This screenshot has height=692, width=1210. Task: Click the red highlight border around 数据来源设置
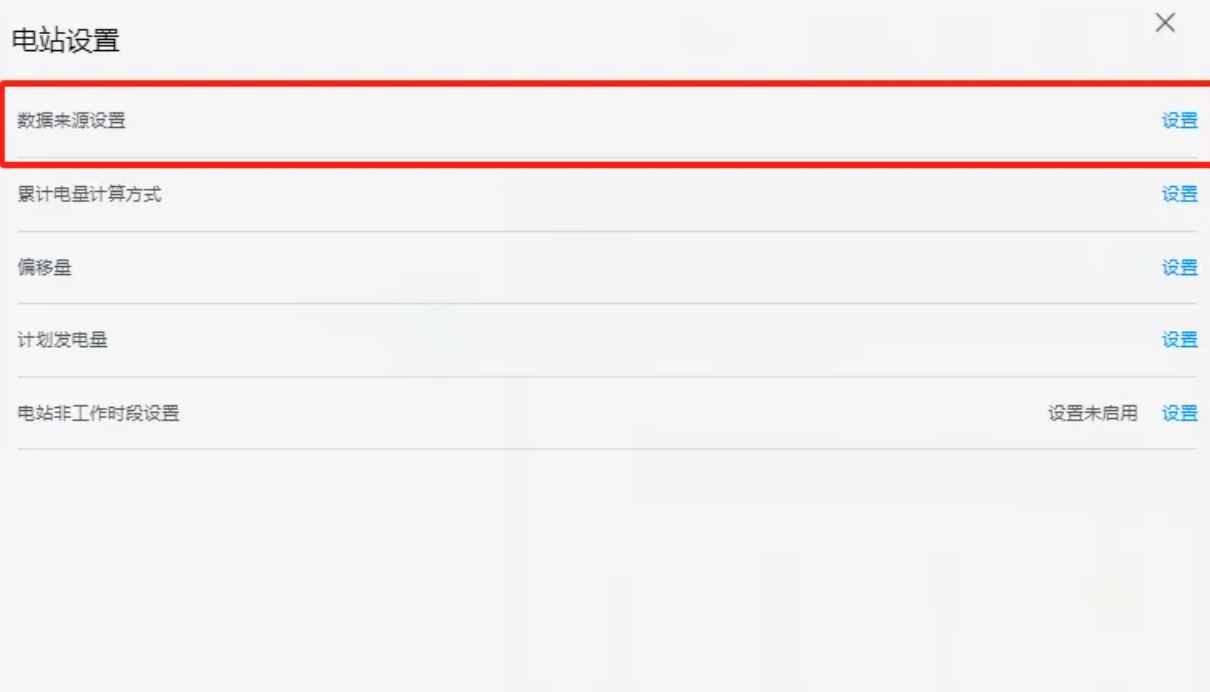[x=600, y=84]
